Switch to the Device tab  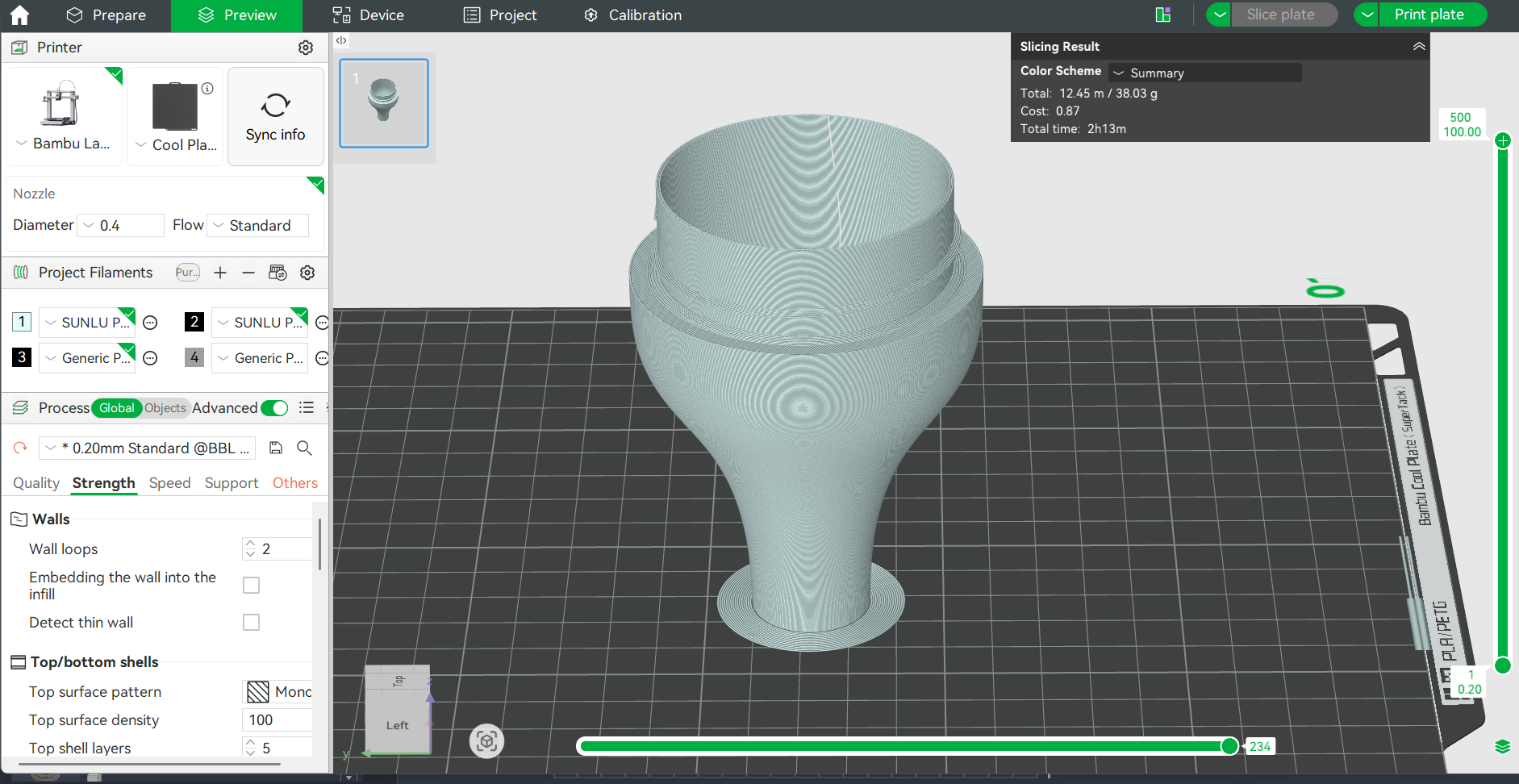tap(368, 15)
